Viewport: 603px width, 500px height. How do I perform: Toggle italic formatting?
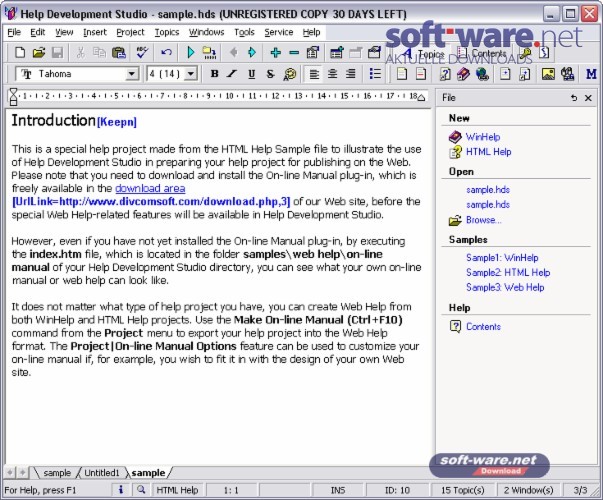[232, 73]
